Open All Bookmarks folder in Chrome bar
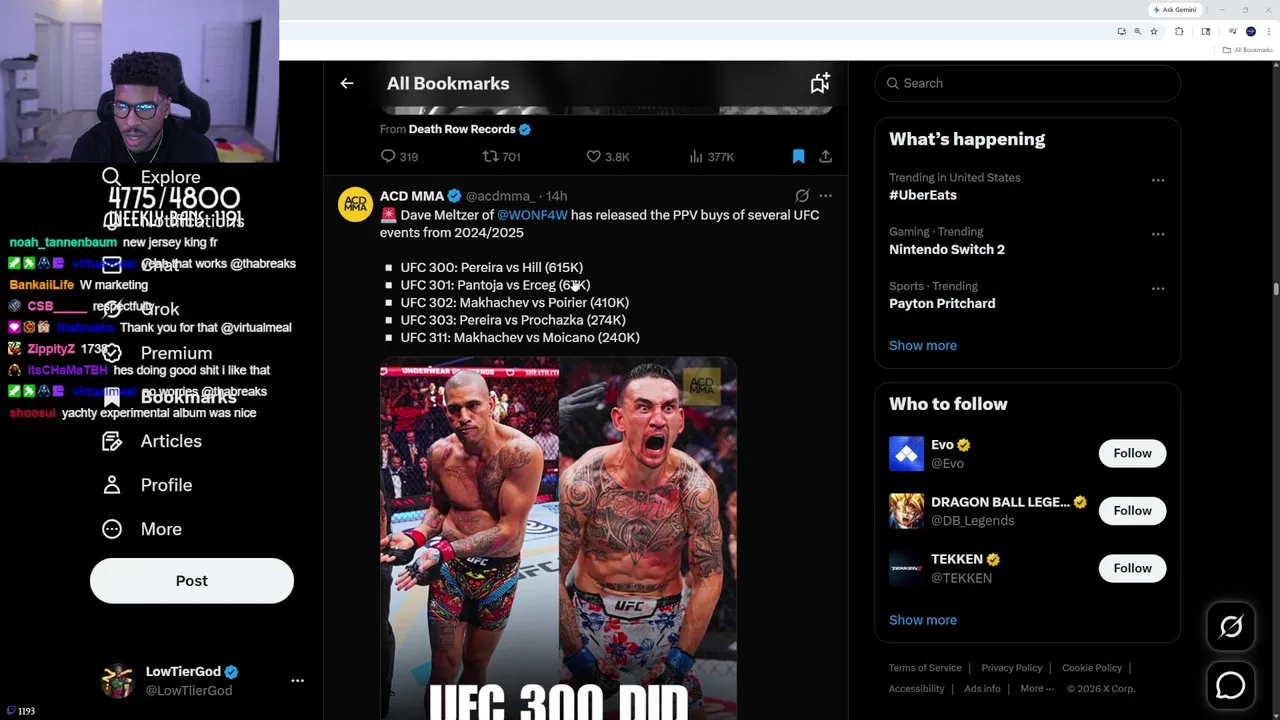 click(1248, 50)
